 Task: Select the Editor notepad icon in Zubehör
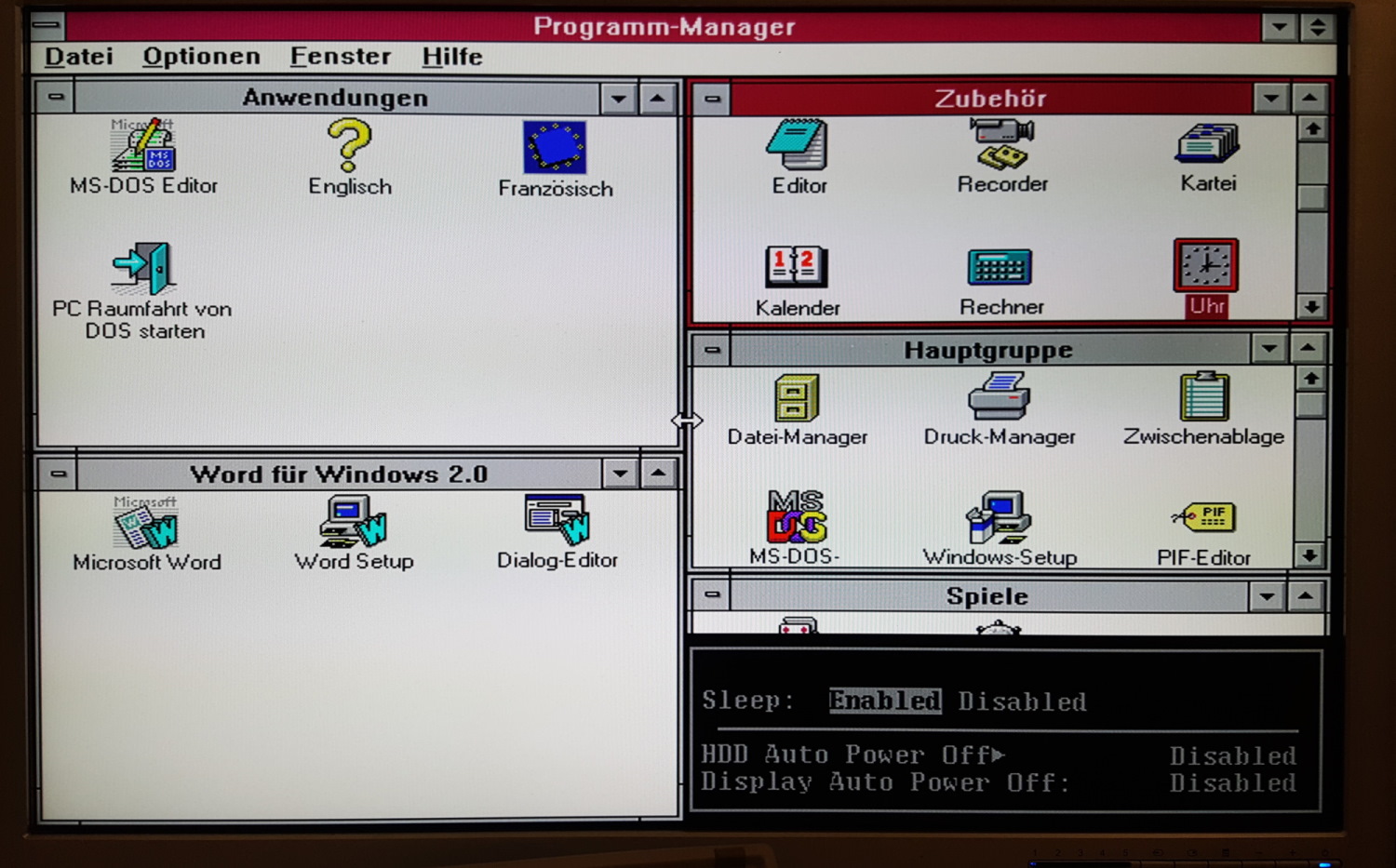point(798,144)
